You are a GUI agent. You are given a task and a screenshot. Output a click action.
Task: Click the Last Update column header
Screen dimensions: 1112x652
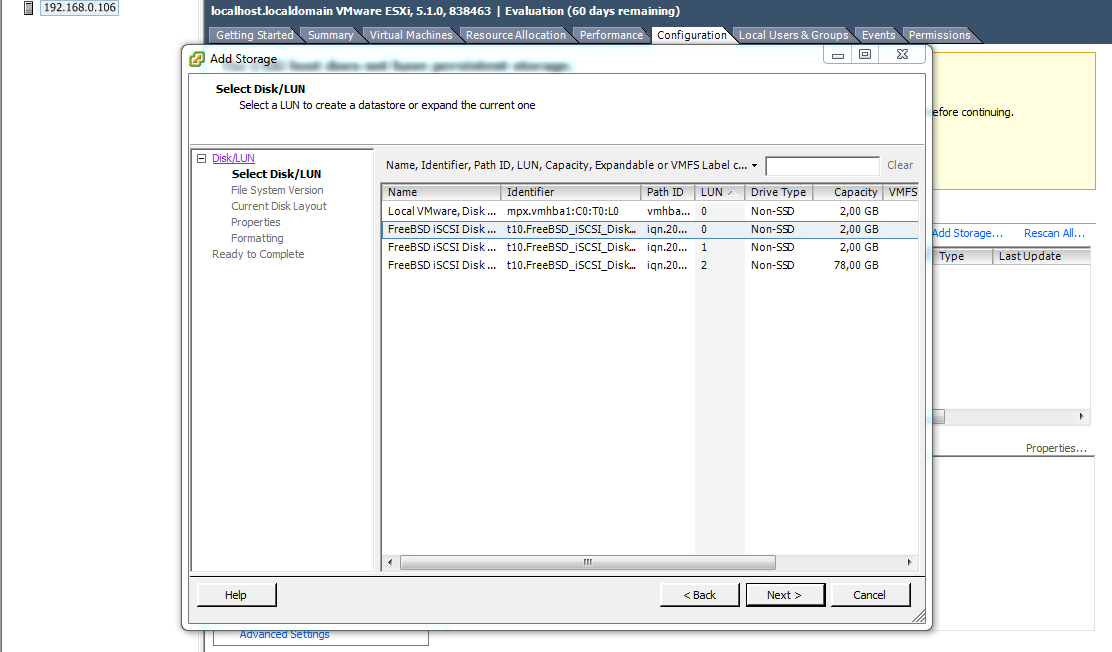[x=1041, y=256]
